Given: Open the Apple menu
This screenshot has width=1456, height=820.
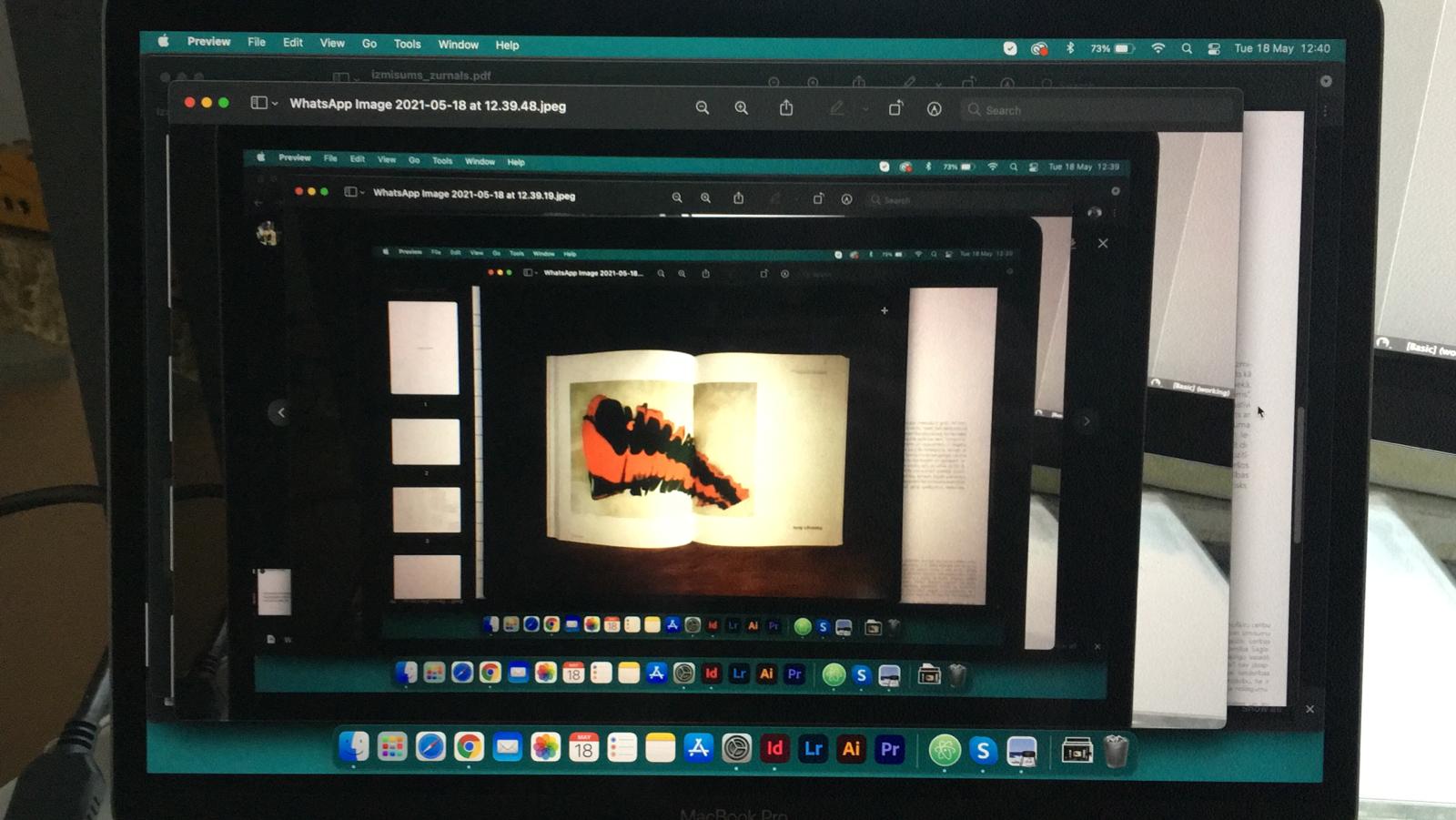Looking at the screenshot, I should (x=164, y=41).
